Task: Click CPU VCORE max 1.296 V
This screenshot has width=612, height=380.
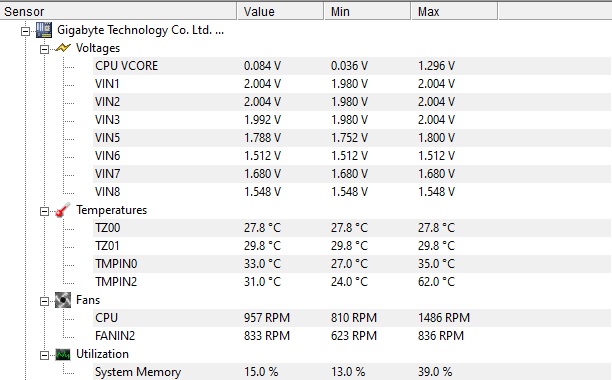Action: point(436,66)
